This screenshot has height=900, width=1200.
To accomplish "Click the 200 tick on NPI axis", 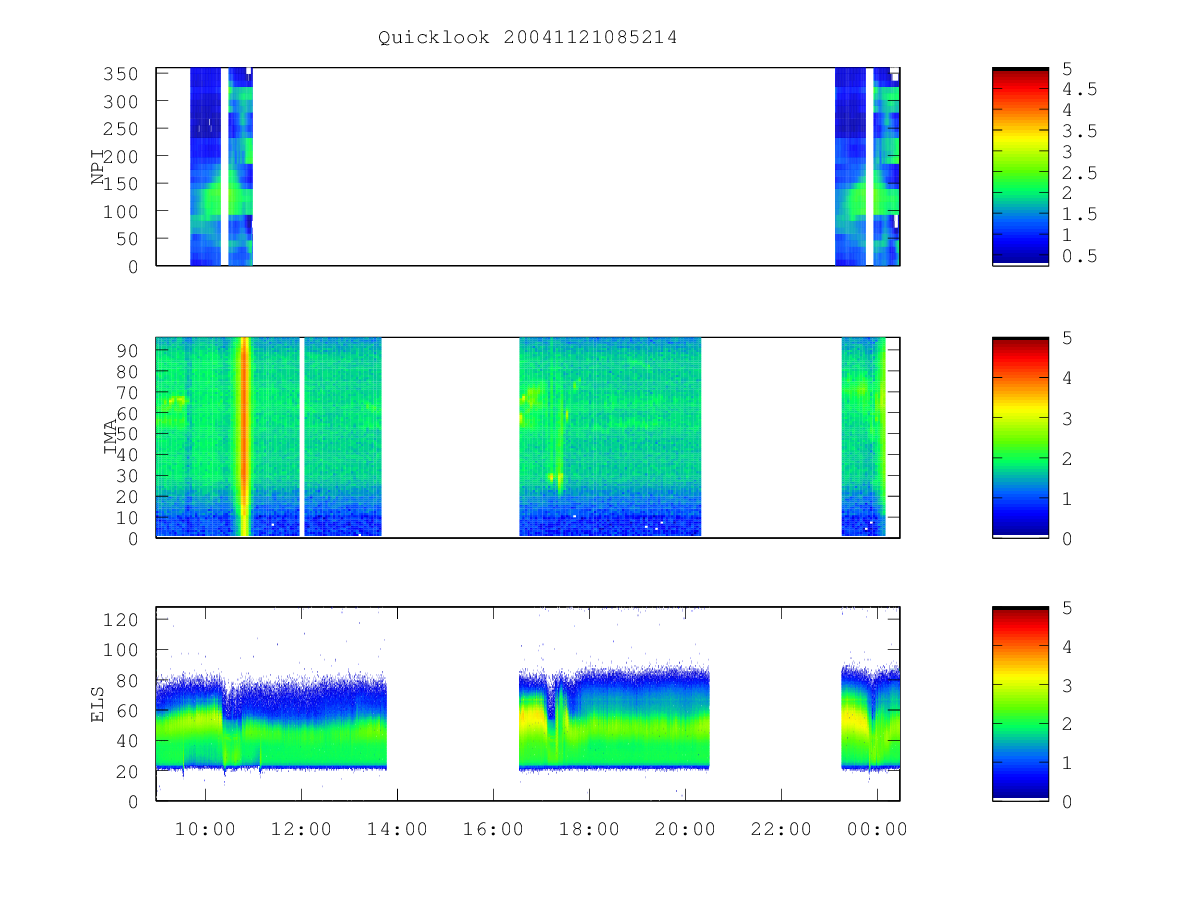I will pos(121,156).
